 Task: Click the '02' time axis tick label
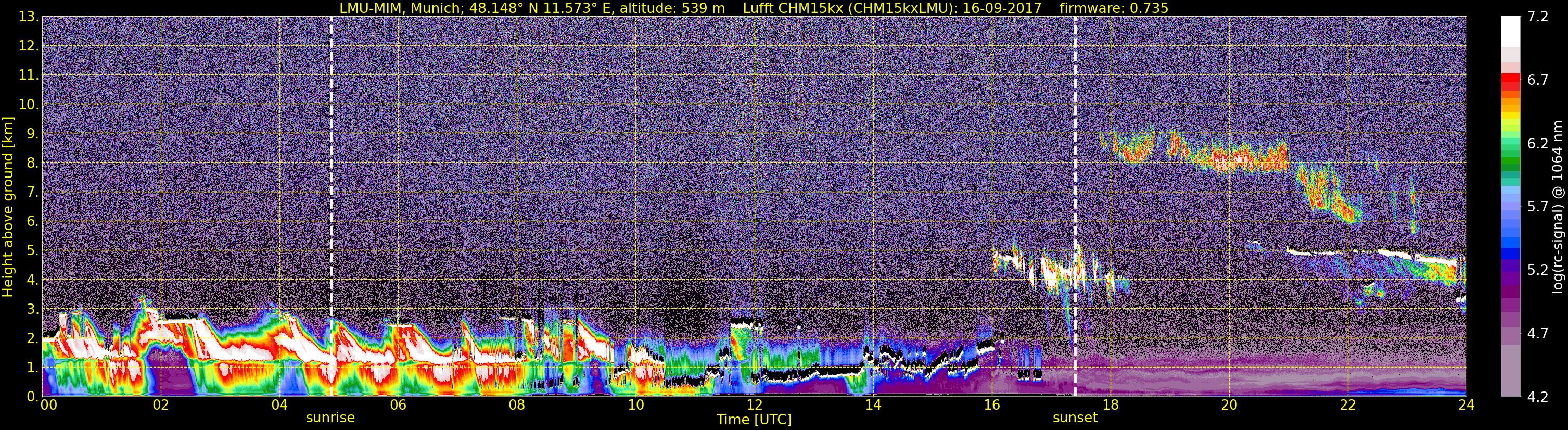pos(161,406)
